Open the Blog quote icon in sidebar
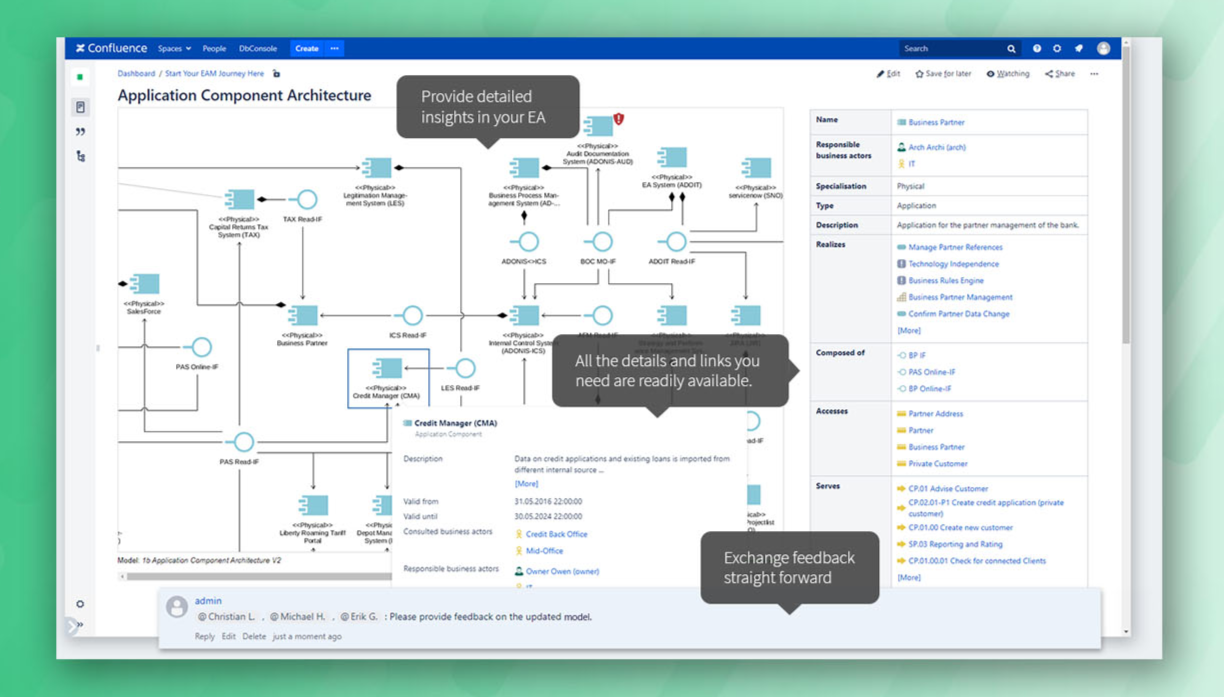The image size is (1224, 697). pyautogui.click(x=80, y=131)
